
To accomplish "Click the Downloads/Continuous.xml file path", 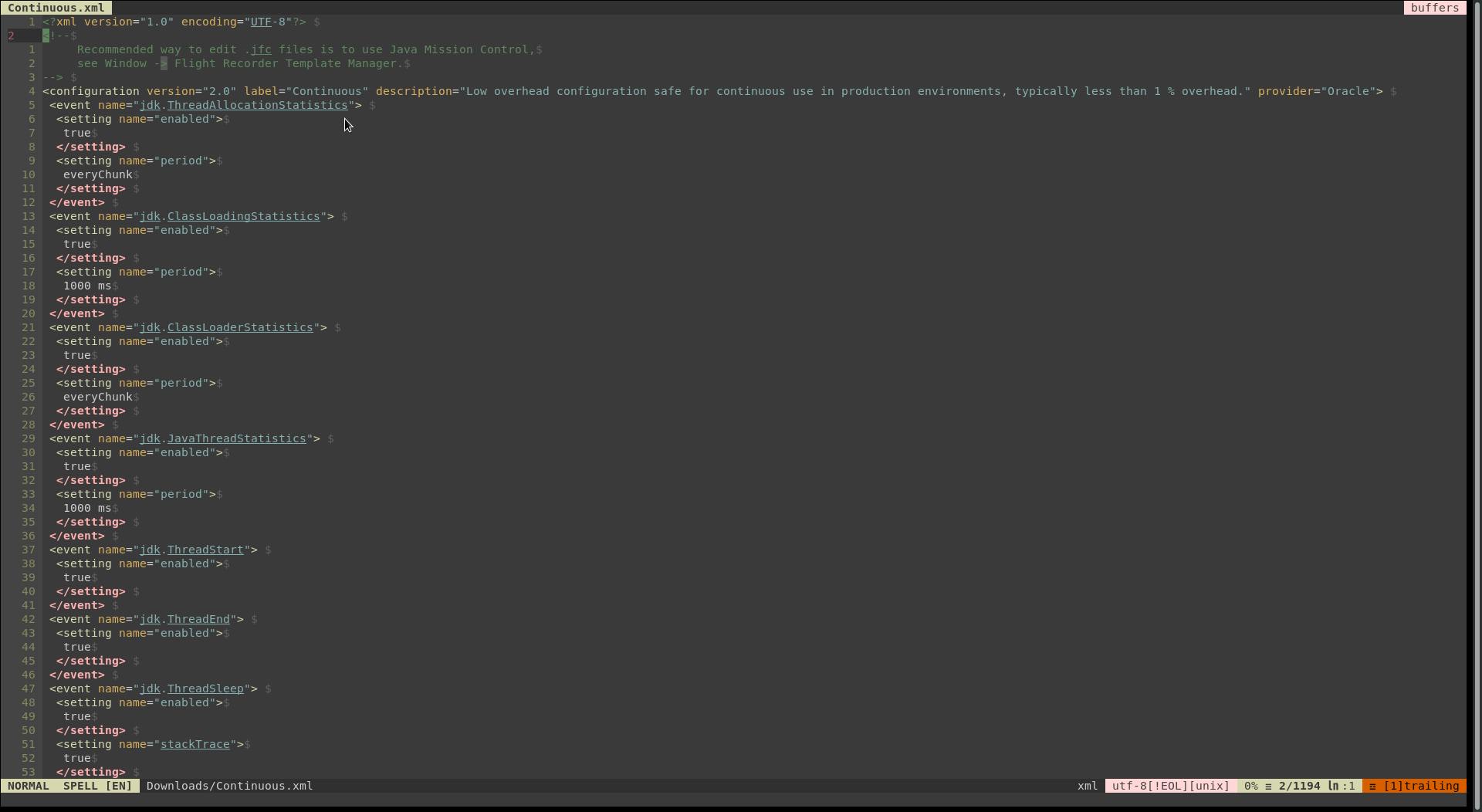I will tap(229, 786).
